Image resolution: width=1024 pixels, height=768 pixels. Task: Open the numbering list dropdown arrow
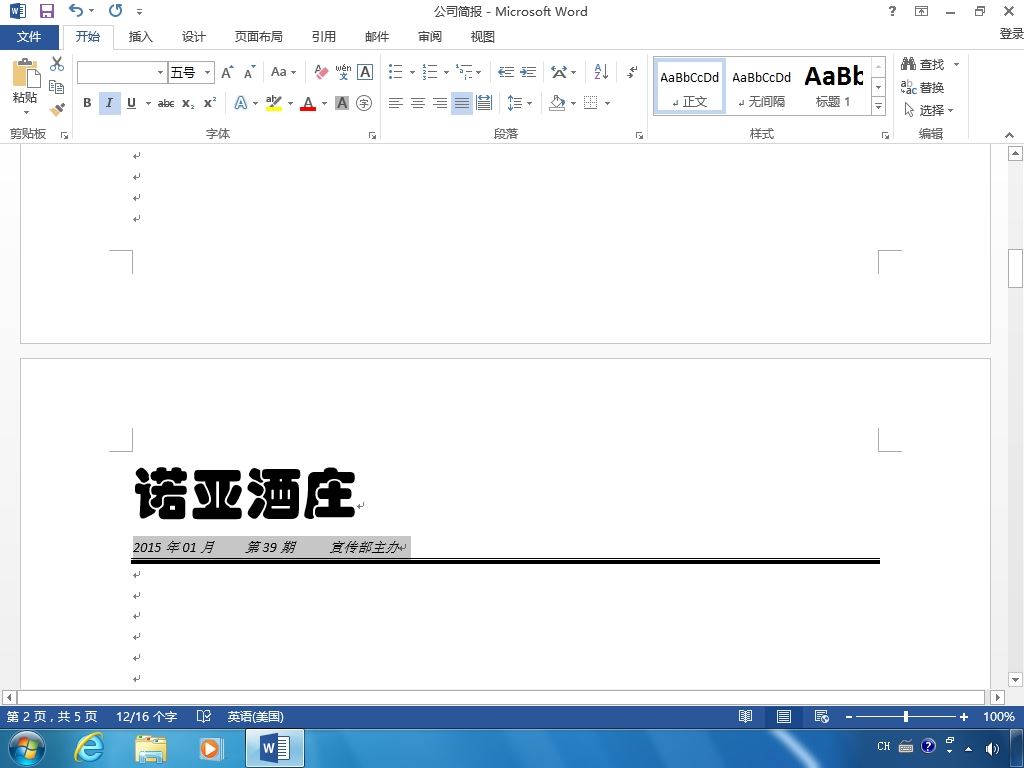tap(446, 72)
